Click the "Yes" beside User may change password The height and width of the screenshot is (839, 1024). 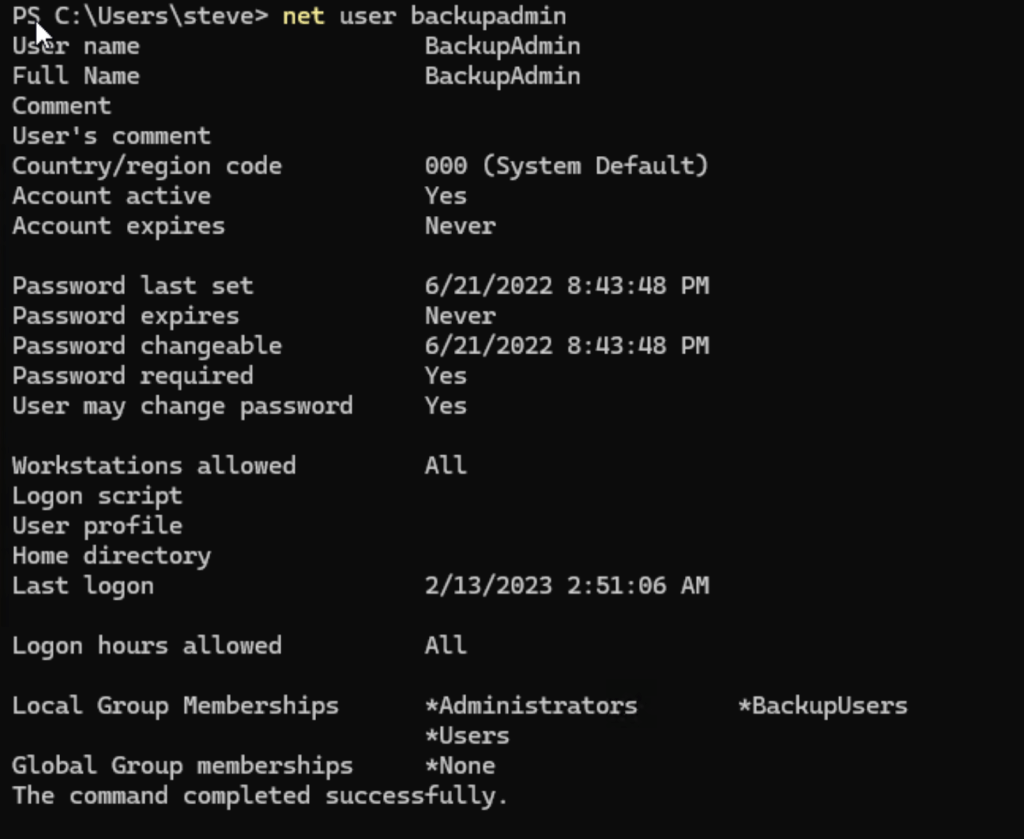click(x=445, y=406)
